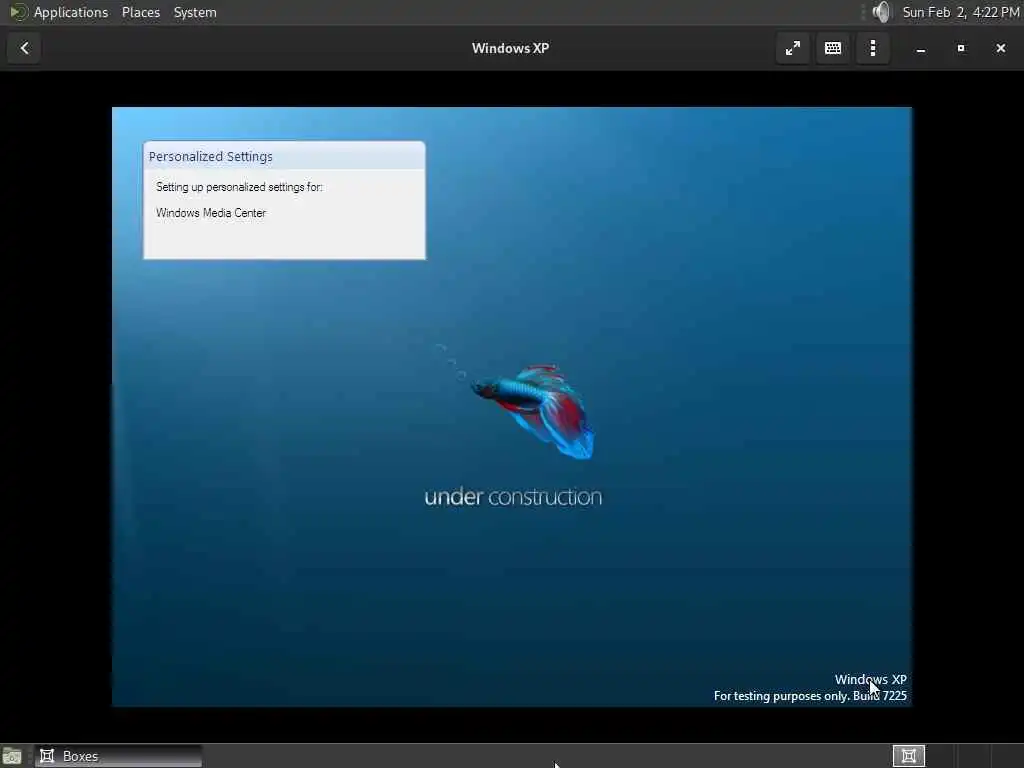
Task: Click the Personalized Settings dialog title
Action: point(210,157)
